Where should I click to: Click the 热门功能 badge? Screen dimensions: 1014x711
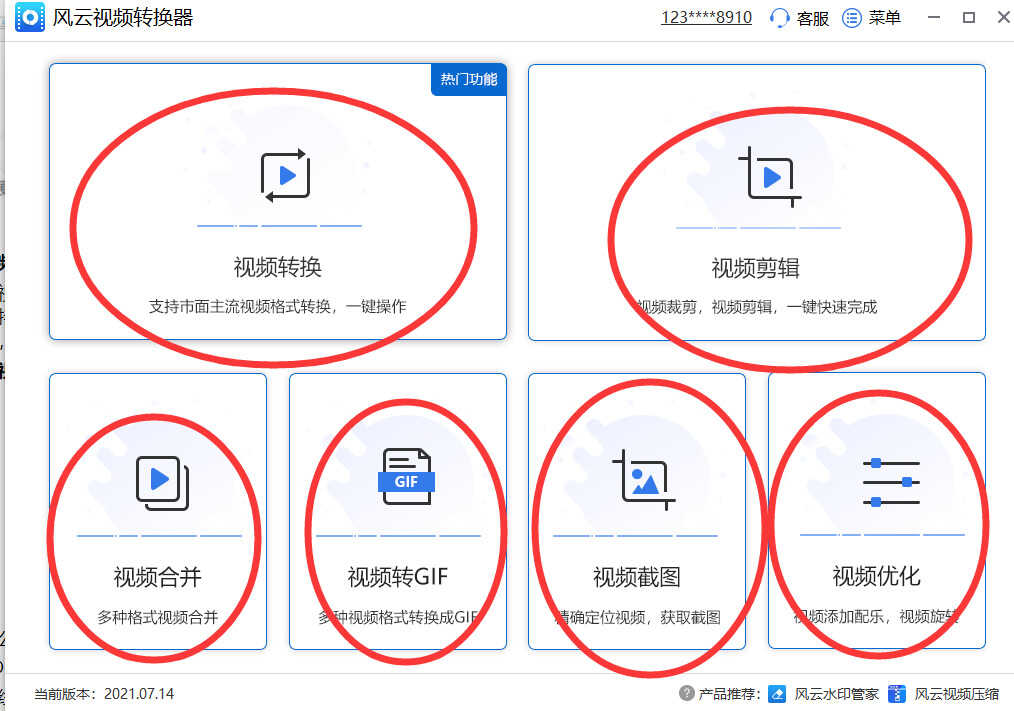[469, 80]
